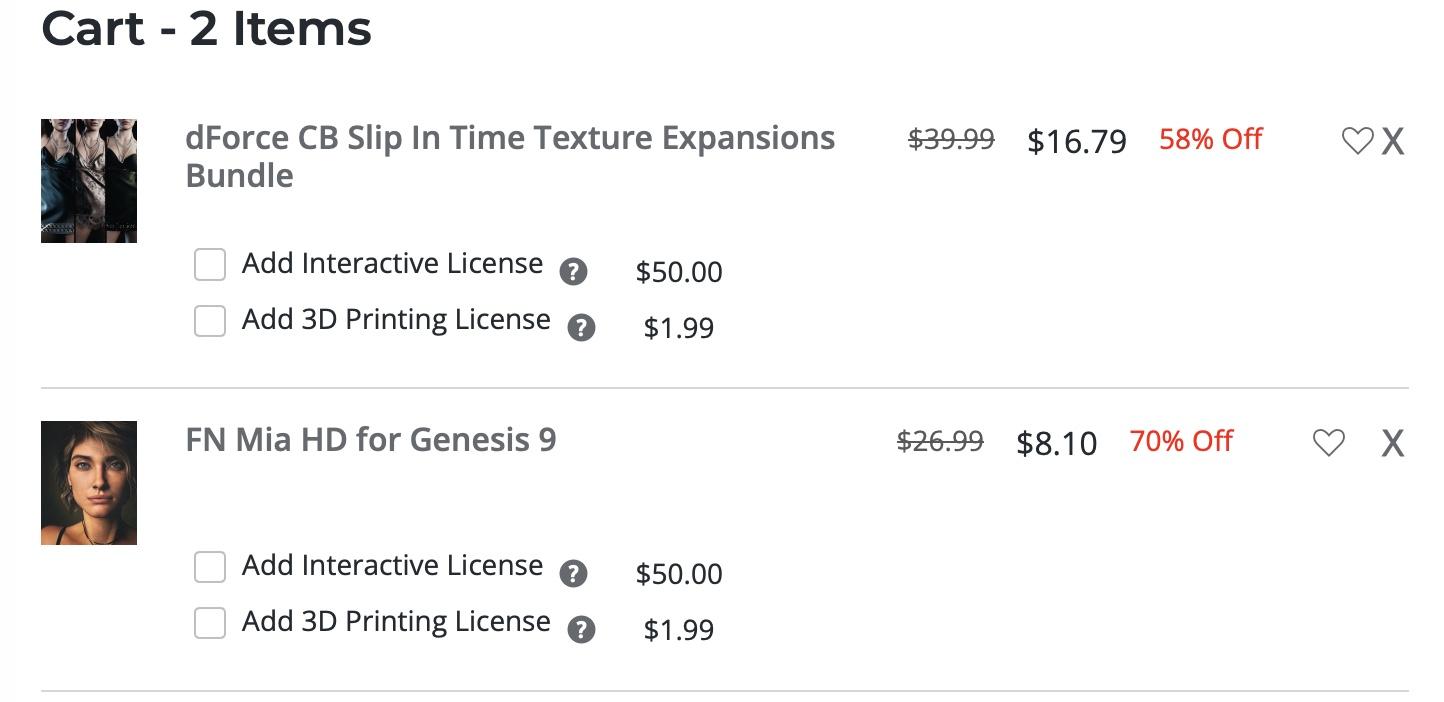
Task: Open Interactive License help for dForce bundle
Action: 573,271
